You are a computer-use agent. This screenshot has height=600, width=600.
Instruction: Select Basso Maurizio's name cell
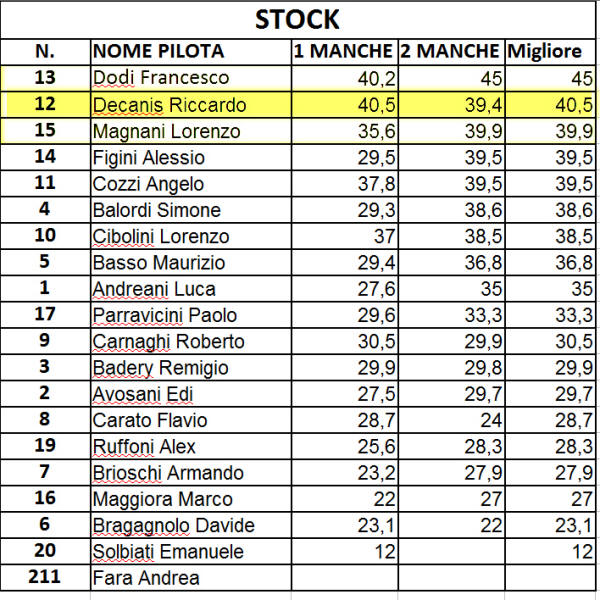[x=190, y=263]
